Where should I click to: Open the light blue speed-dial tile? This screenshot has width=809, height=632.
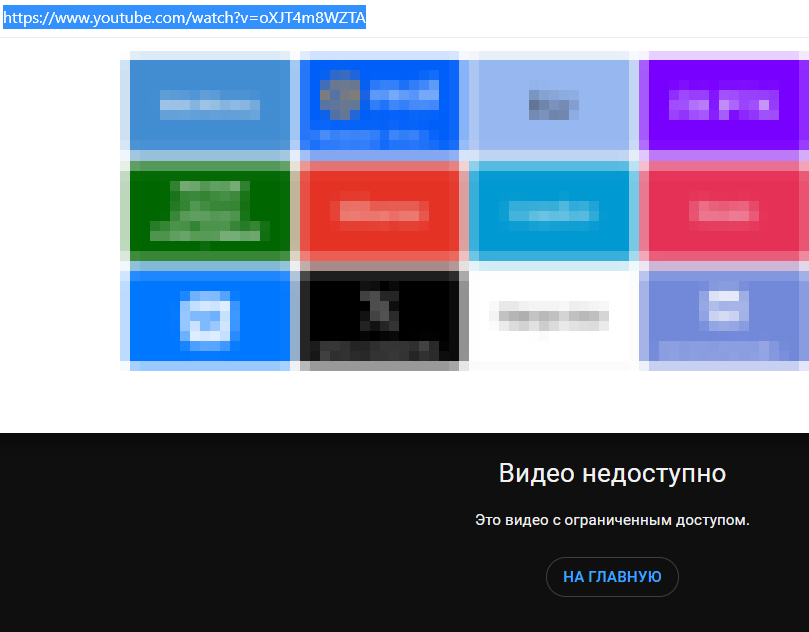click(551, 105)
